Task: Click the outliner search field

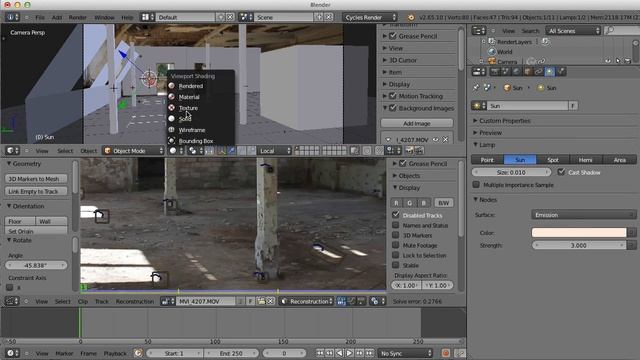Action: pos(622,31)
